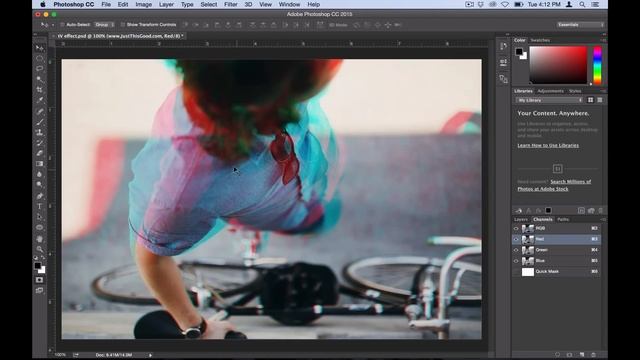This screenshot has width=640, height=360.
Task: Open the Image menu
Action: [x=143, y=4]
